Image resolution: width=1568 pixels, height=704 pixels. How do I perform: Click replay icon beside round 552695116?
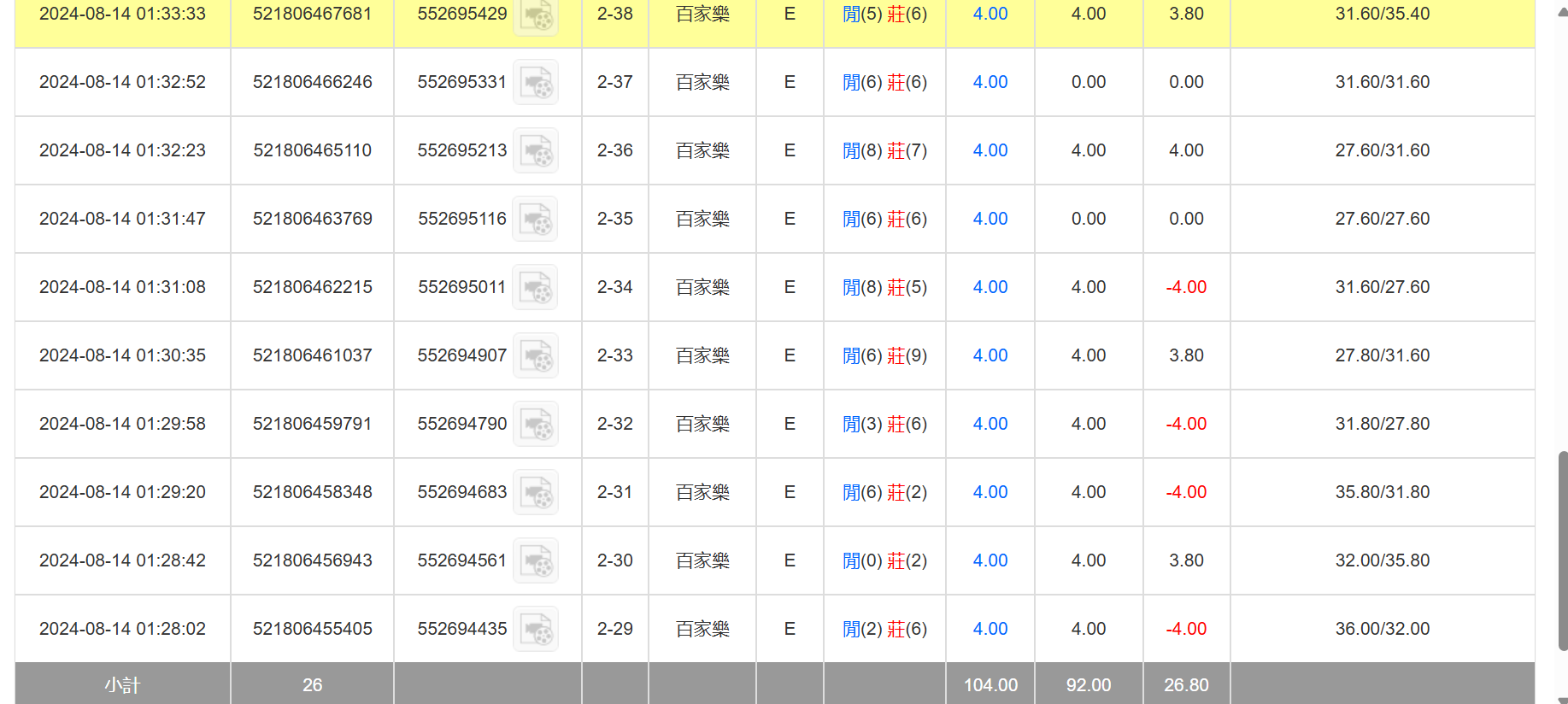tap(536, 220)
